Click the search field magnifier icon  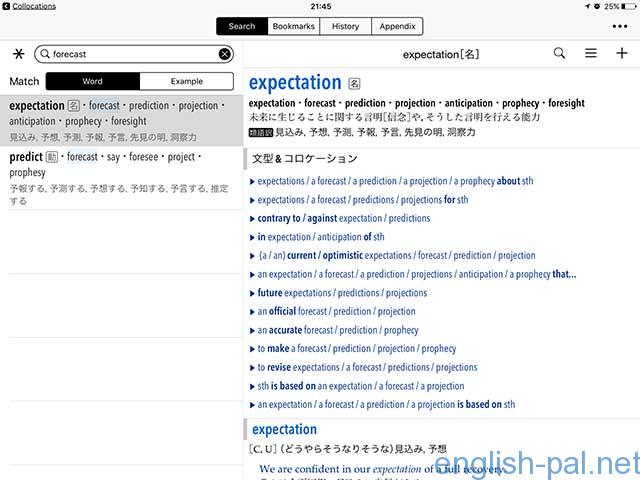[x=45, y=54]
